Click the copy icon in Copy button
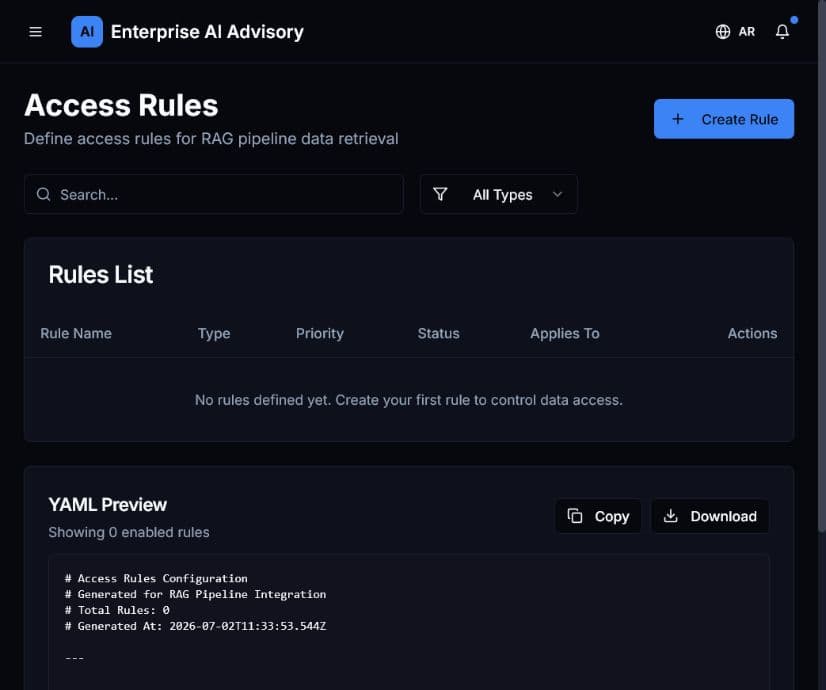826x690 pixels. pyautogui.click(x=575, y=516)
